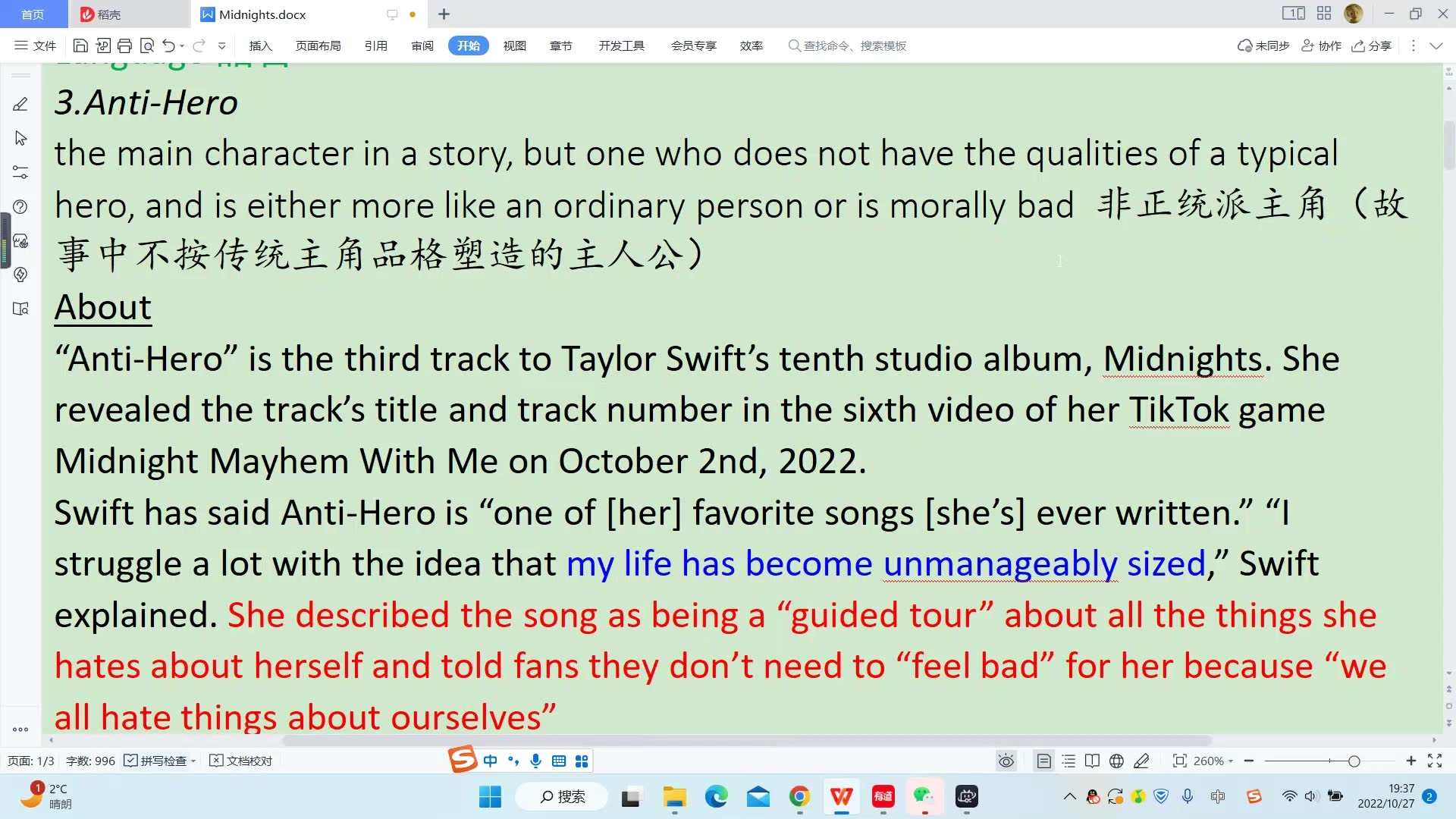The height and width of the screenshot is (819, 1456).
Task: Open Windows Start menu
Action: click(490, 797)
